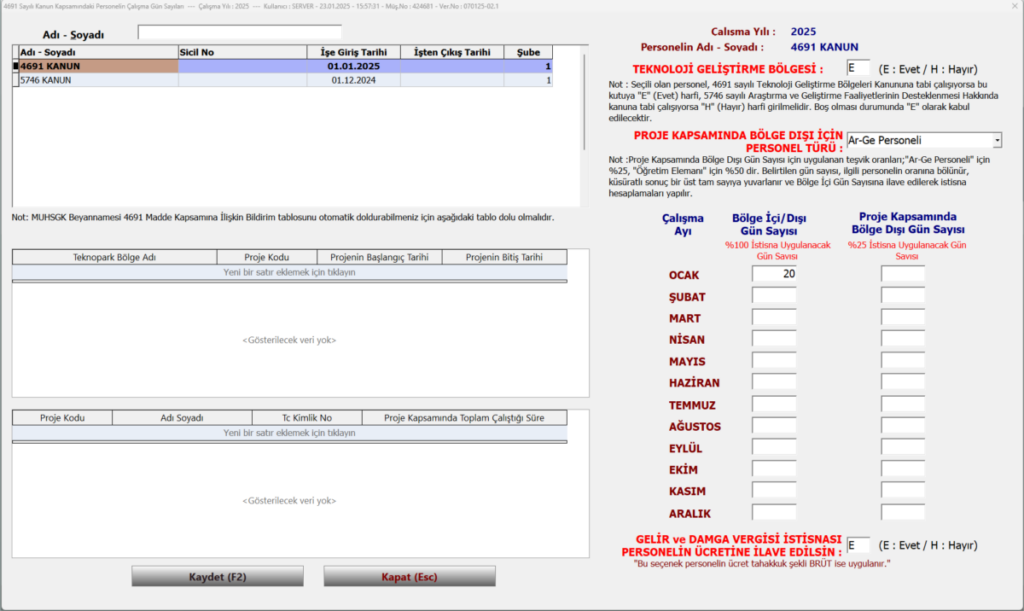The image size is (1024, 611).
Task: Click the Teknoloji Geliştirme Bölgesi E/H field
Action: (x=858, y=68)
